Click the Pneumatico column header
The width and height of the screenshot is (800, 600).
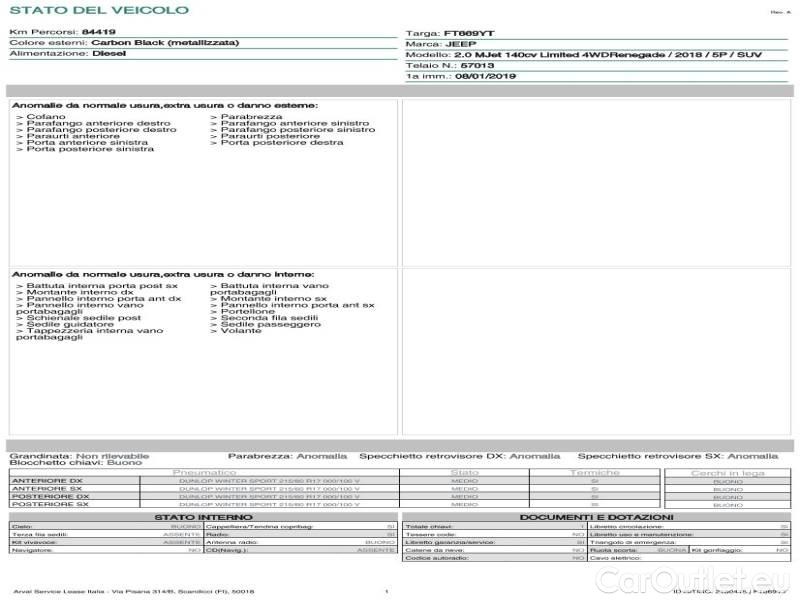205,472
